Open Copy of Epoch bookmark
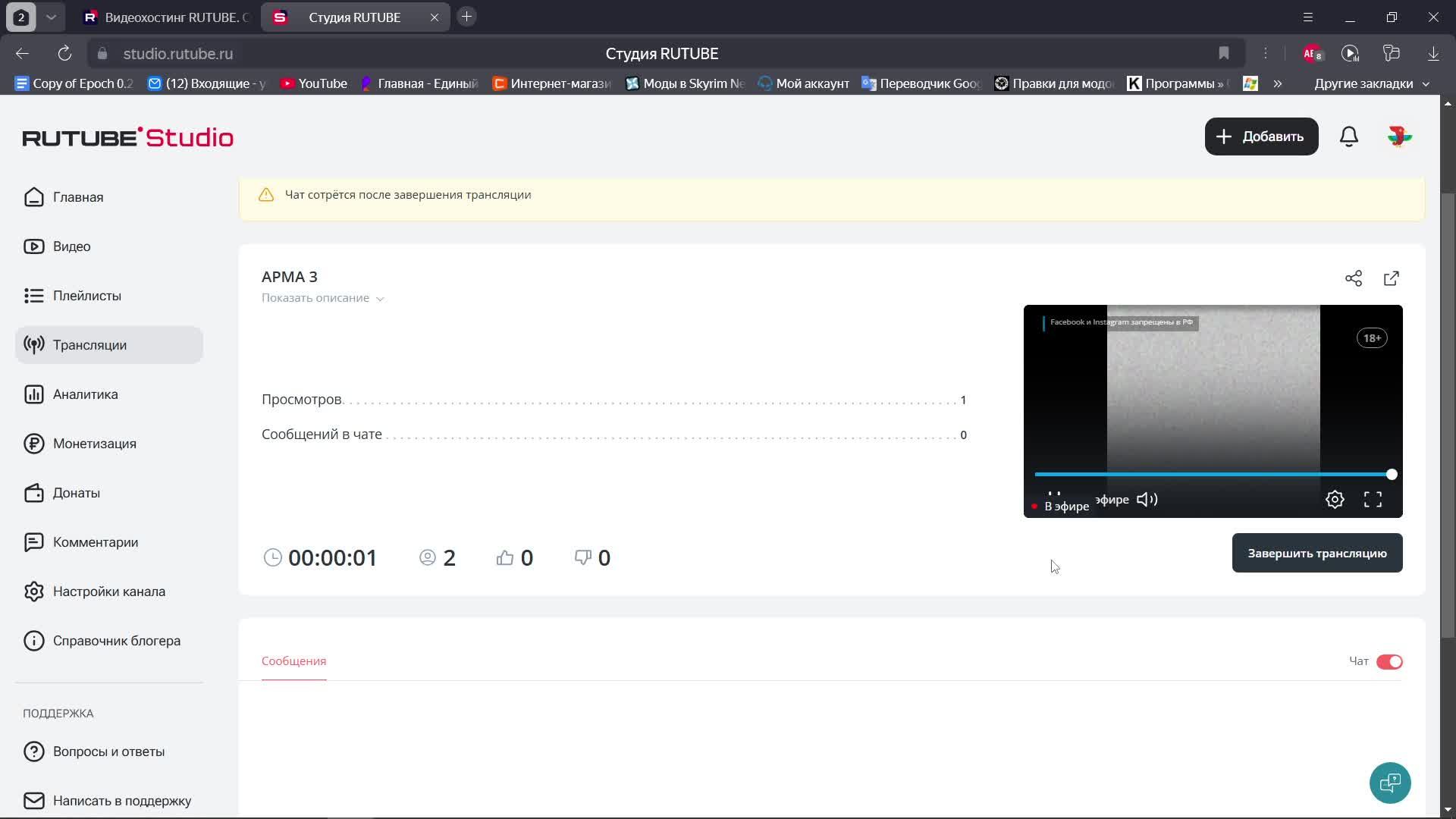This screenshot has height=819, width=1456. [x=74, y=83]
